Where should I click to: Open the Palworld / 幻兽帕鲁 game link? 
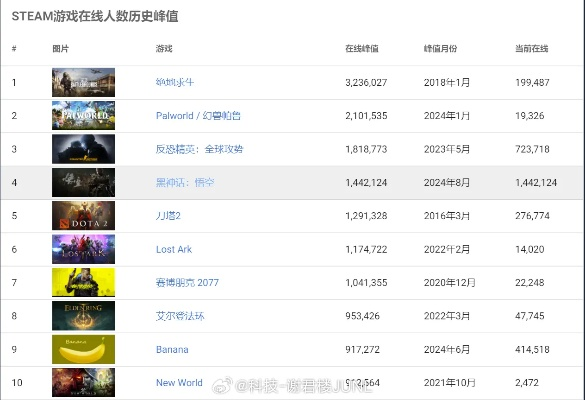(x=198, y=116)
